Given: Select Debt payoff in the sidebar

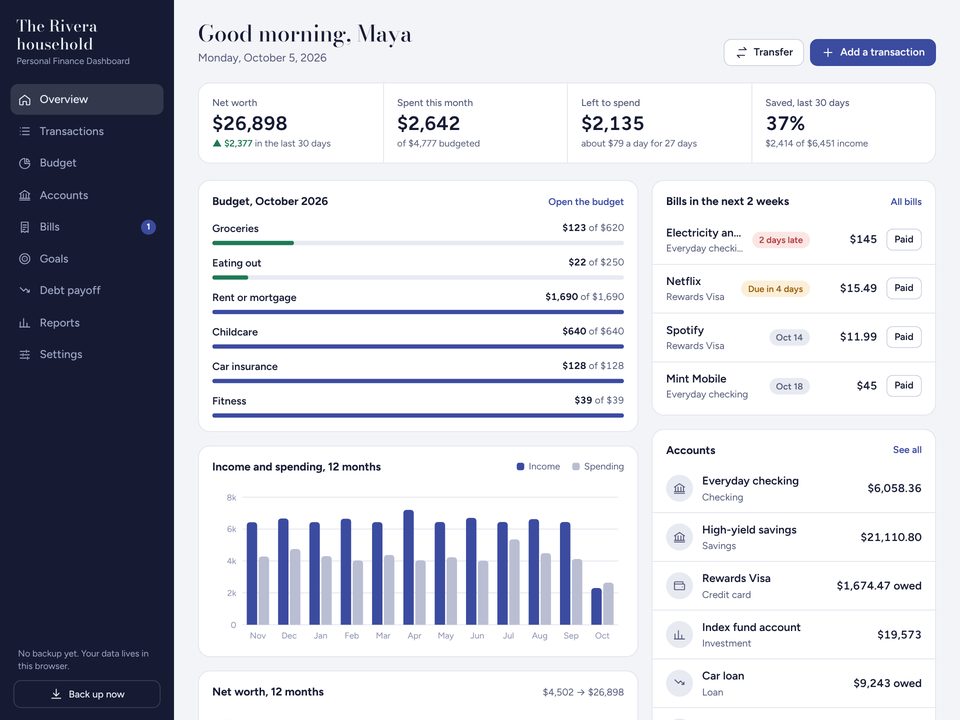Looking at the screenshot, I should (87, 290).
